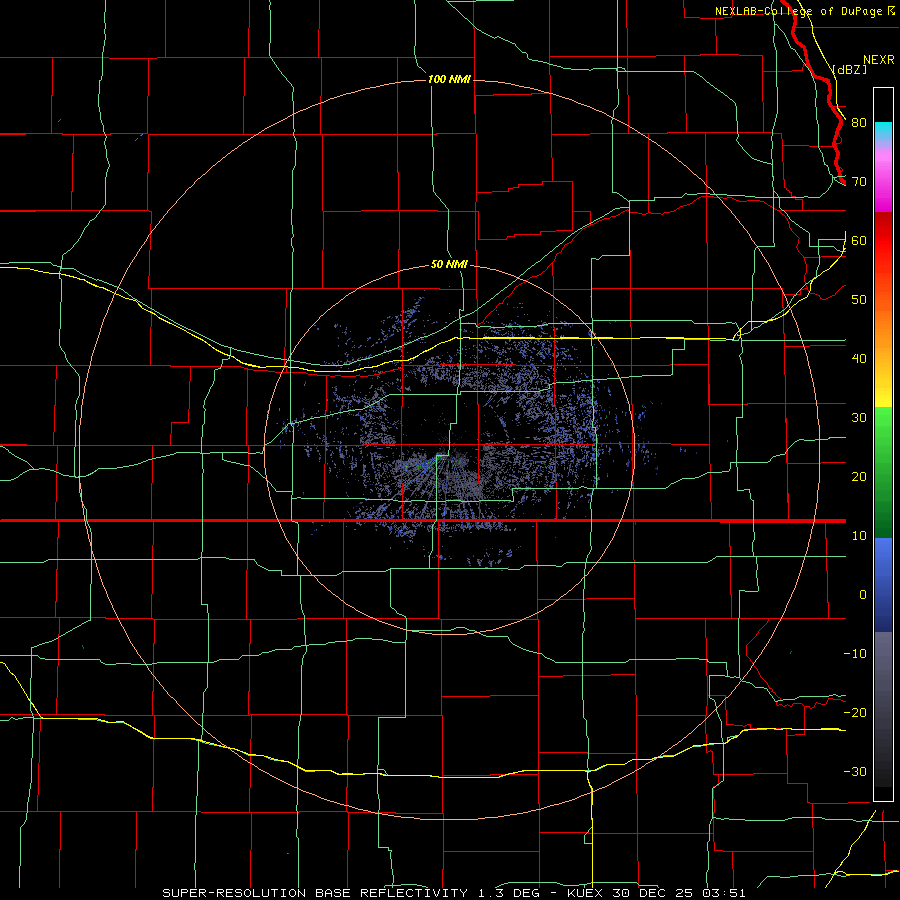Click the blue segment of the color bar
Image resolution: width=900 pixels, height=900 pixels.
pyautogui.click(x=883, y=584)
